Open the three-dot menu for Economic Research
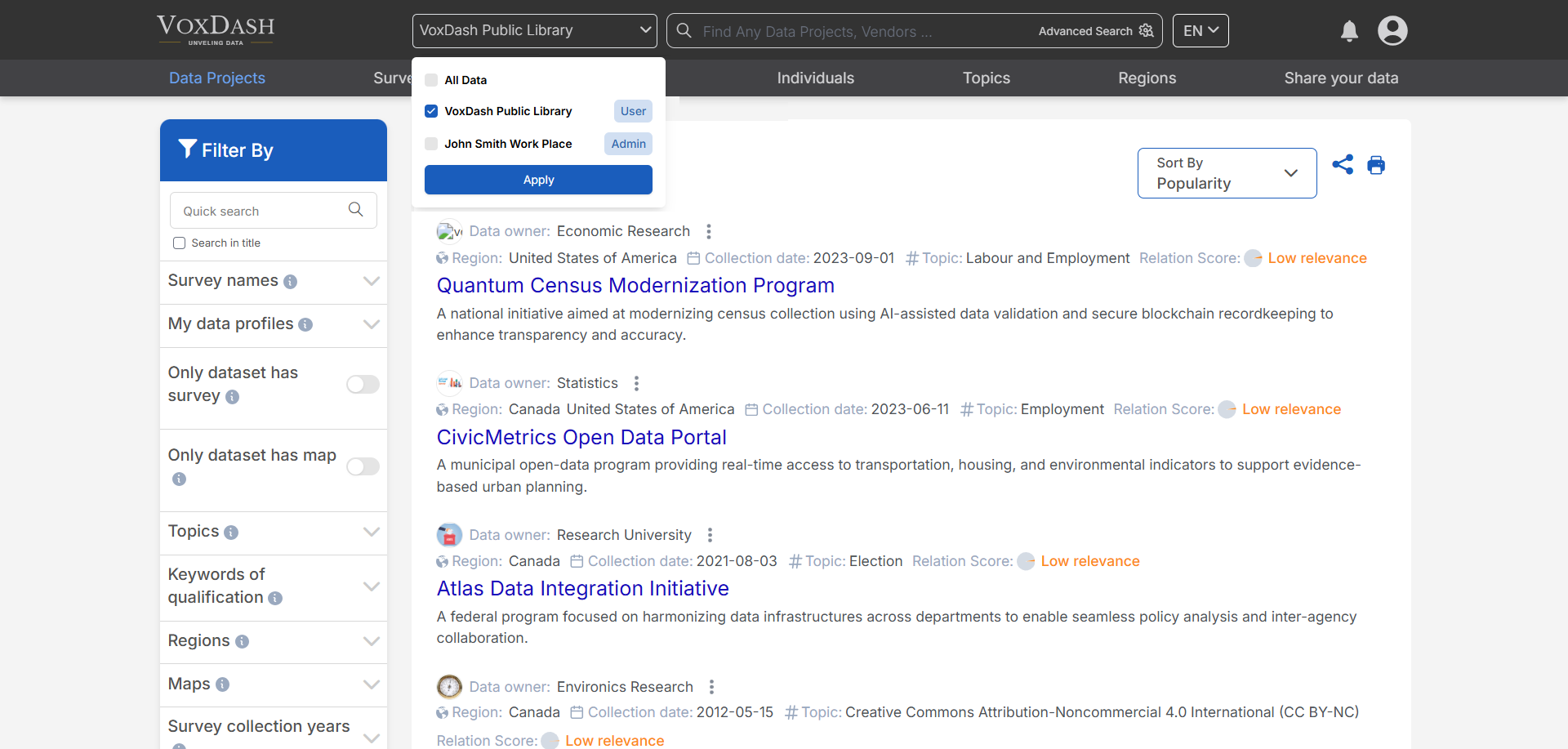This screenshot has height=749, width=1568. point(709,231)
